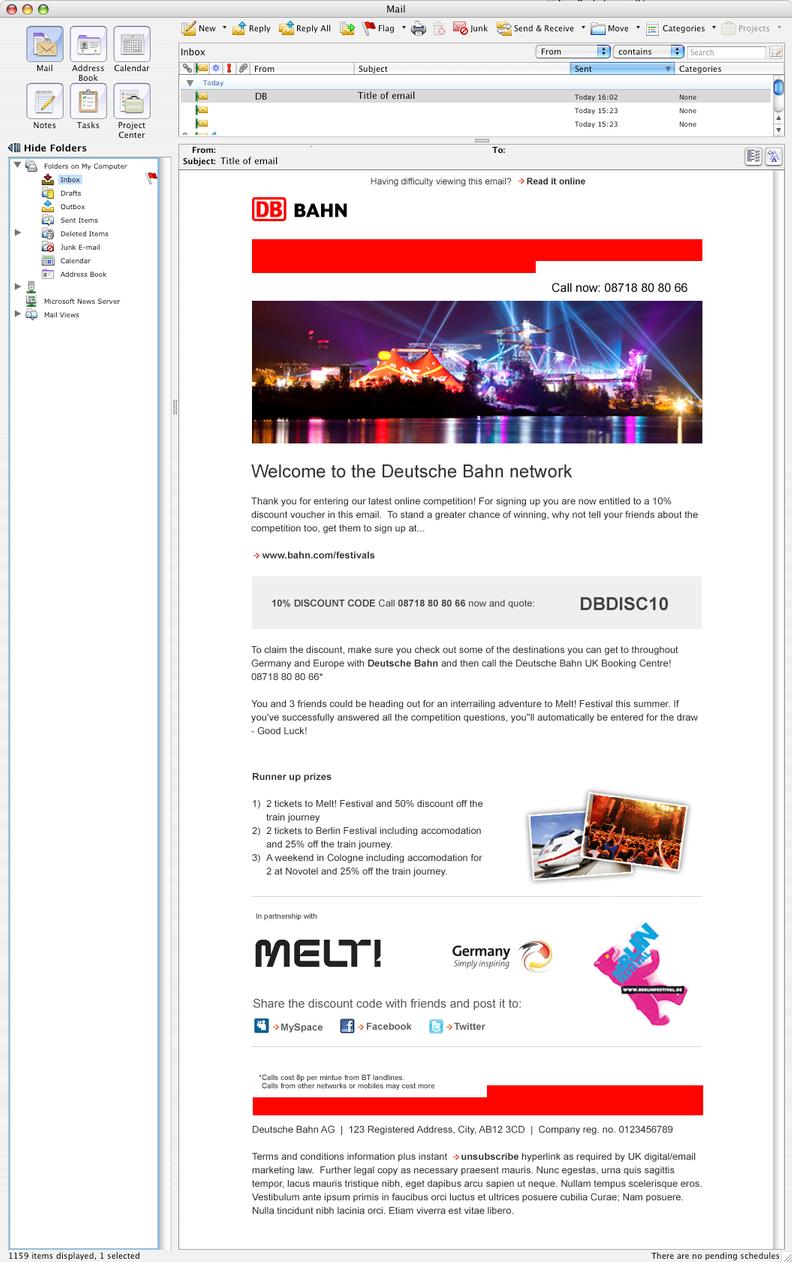792x1262 pixels.
Task: Select the Drafts folder
Action: [x=70, y=193]
